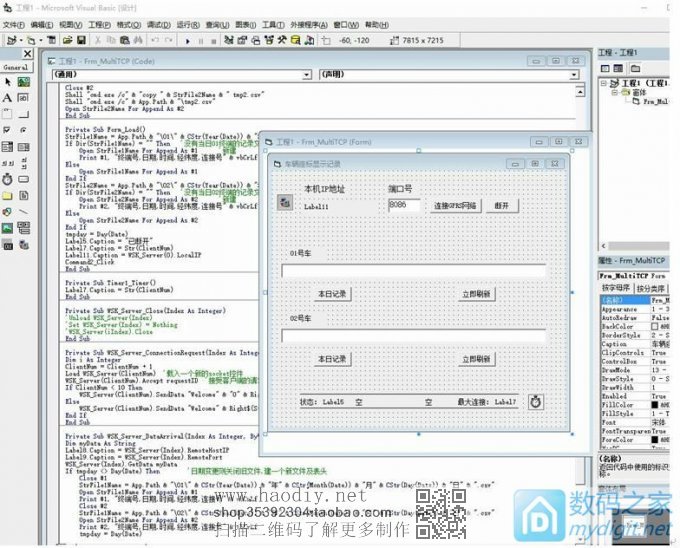680x548 pixels.
Task: Click the 断开 button on form
Action: click(502, 205)
